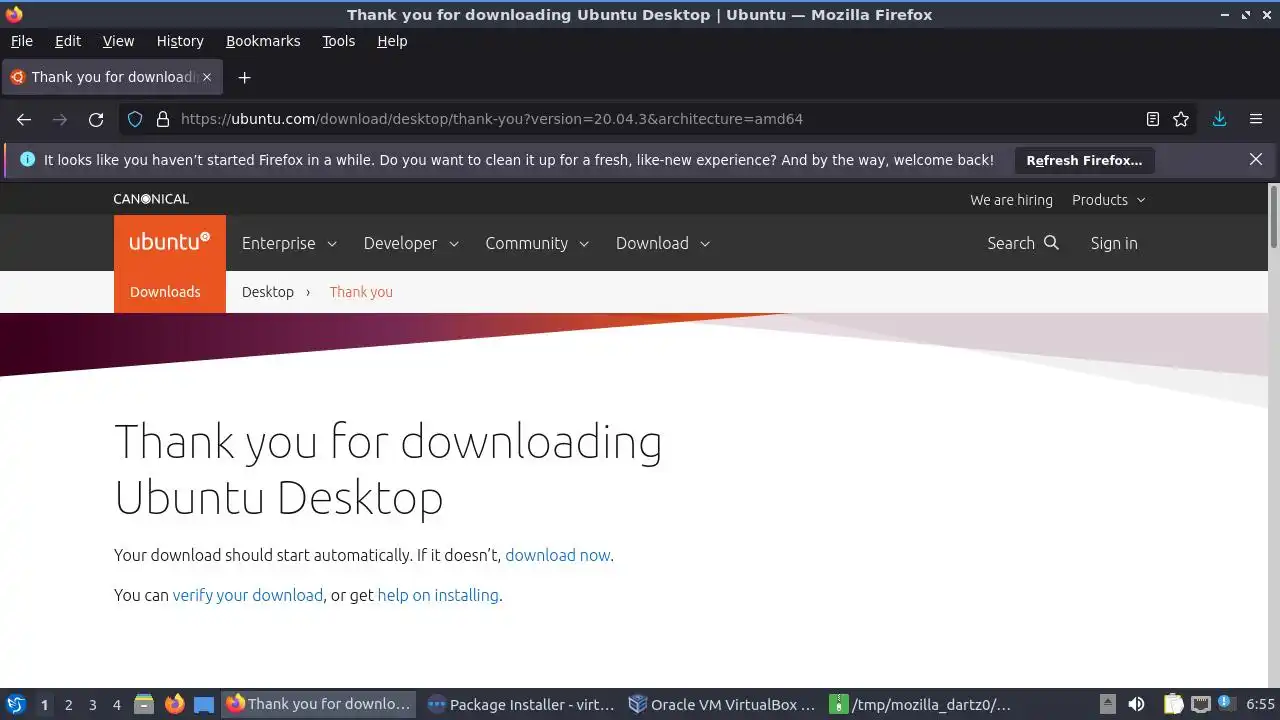Screen dimensions: 1280x720
Task: Go back with the back arrow
Action: pos(24,119)
